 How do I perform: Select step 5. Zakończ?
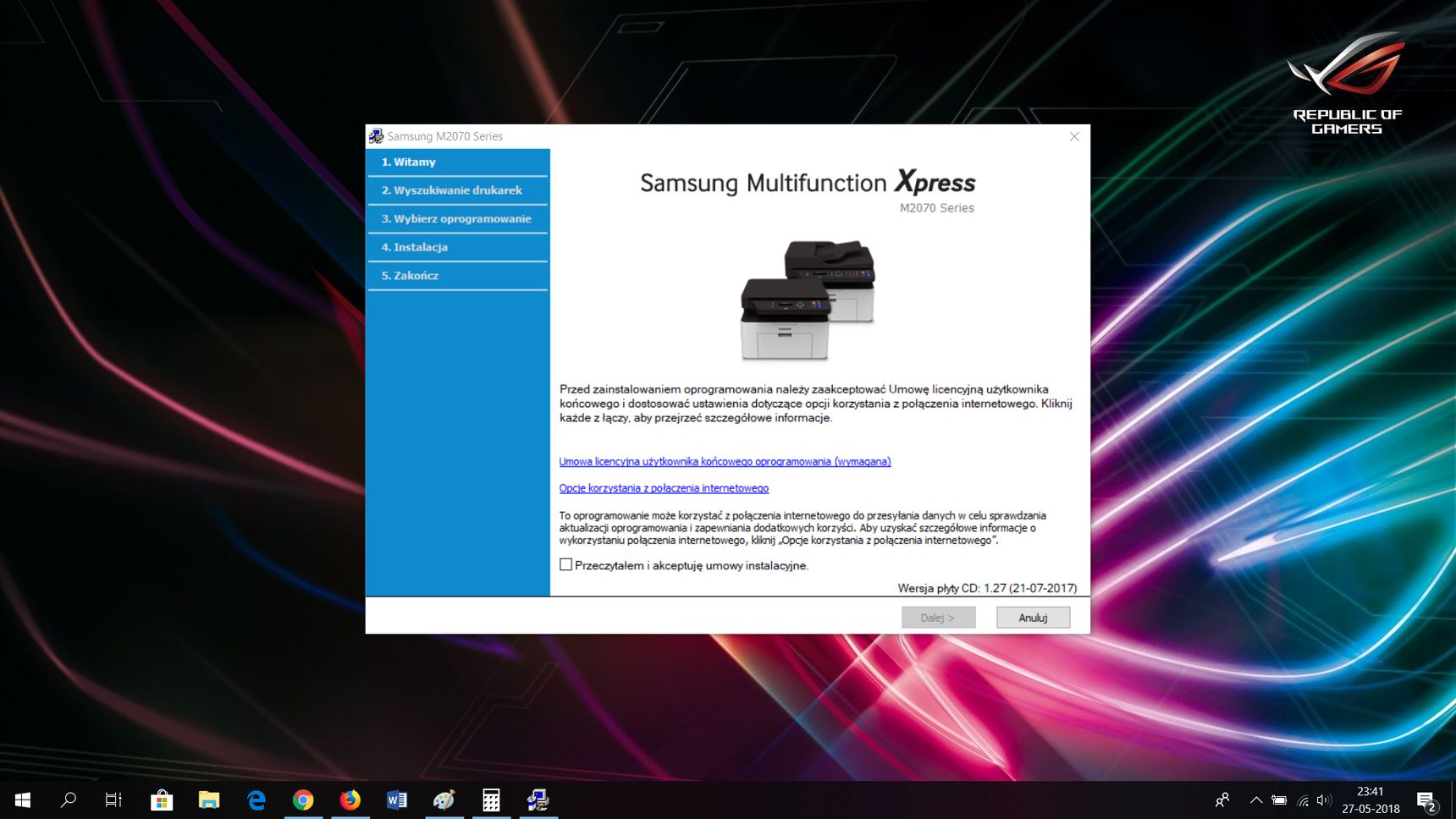(458, 275)
